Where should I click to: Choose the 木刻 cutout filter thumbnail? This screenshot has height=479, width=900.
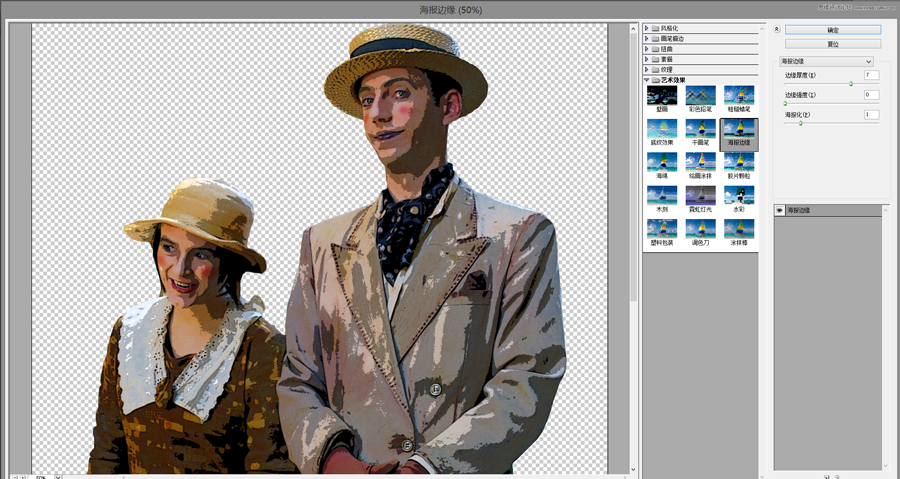[x=662, y=196]
